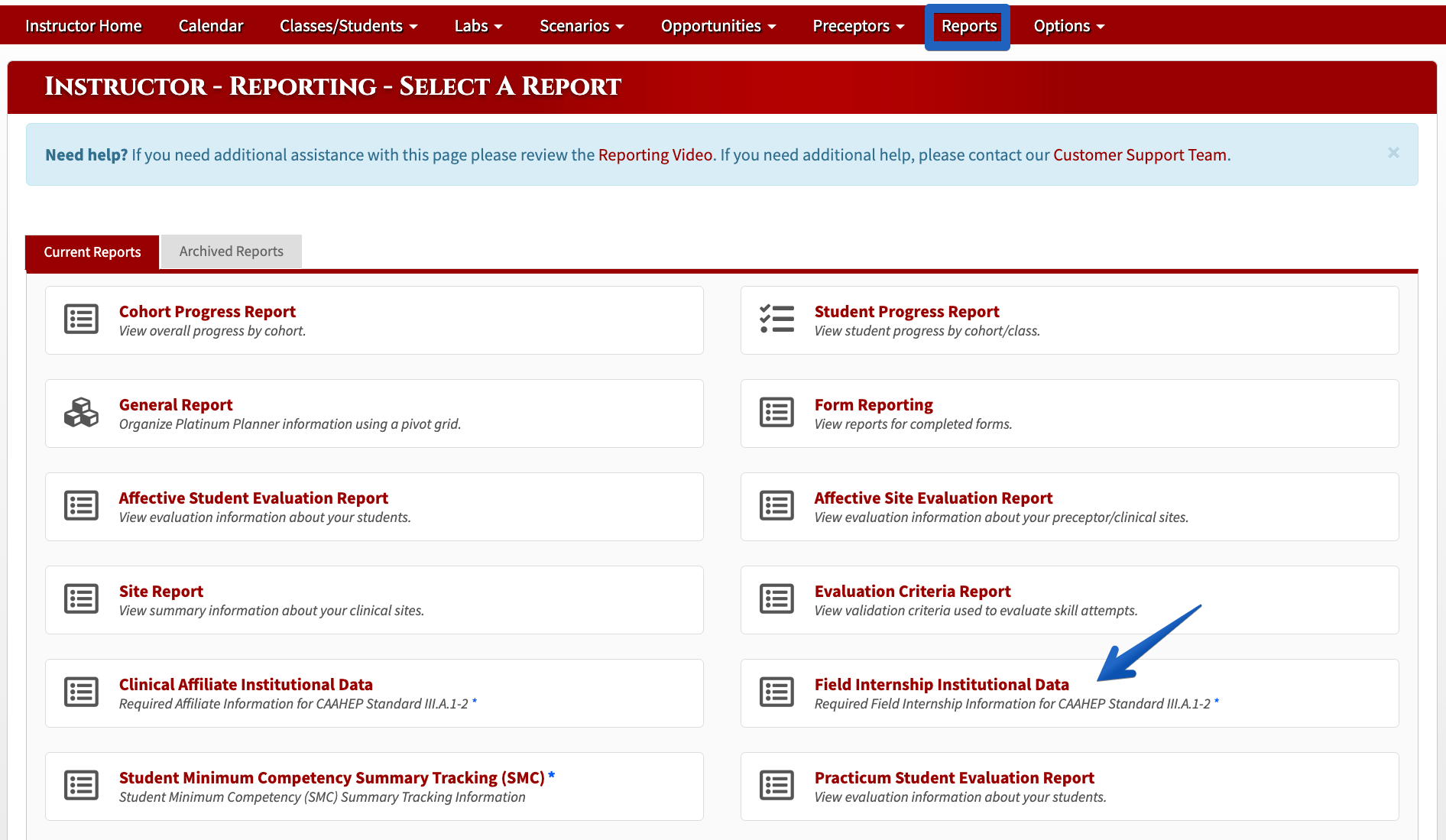Switch to the Current Reports tab
This screenshot has height=840, width=1446.
coord(92,251)
